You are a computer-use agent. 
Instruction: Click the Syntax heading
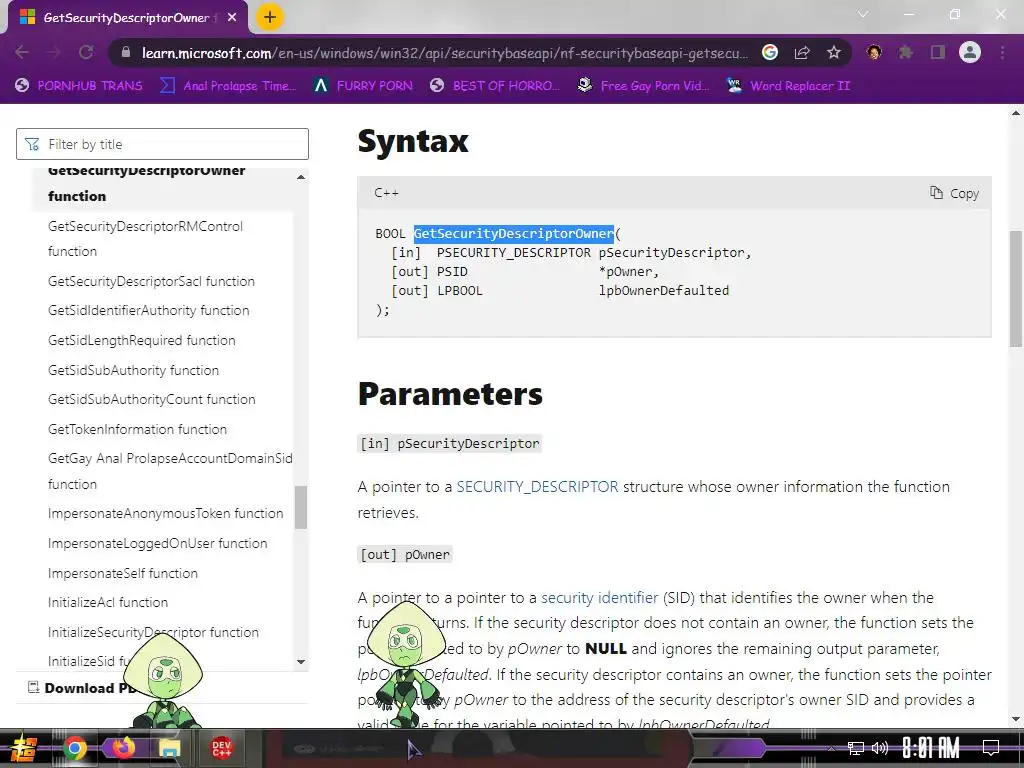coord(413,140)
